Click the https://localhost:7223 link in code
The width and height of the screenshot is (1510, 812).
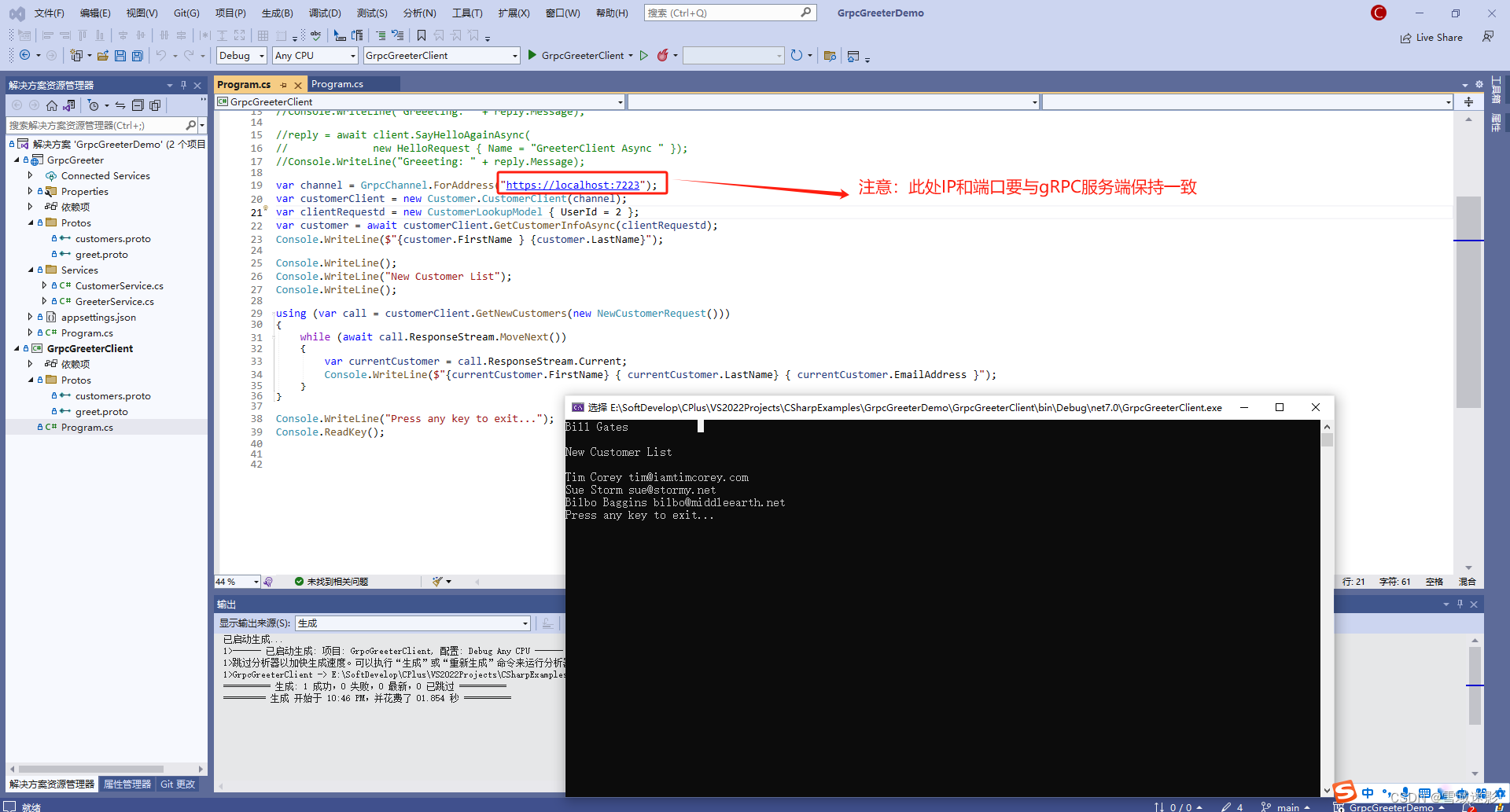(x=573, y=186)
